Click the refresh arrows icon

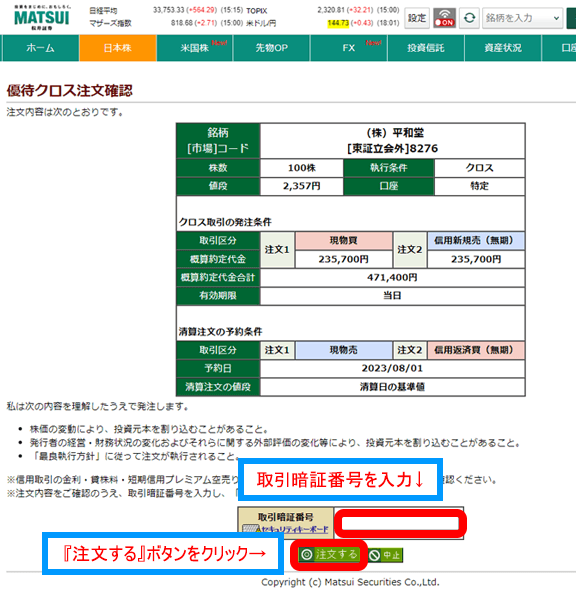coord(469,18)
